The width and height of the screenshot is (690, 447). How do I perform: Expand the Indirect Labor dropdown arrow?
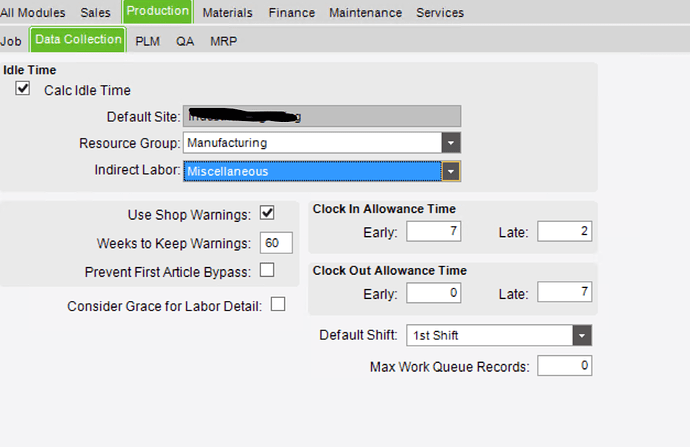(x=451, y=172)
